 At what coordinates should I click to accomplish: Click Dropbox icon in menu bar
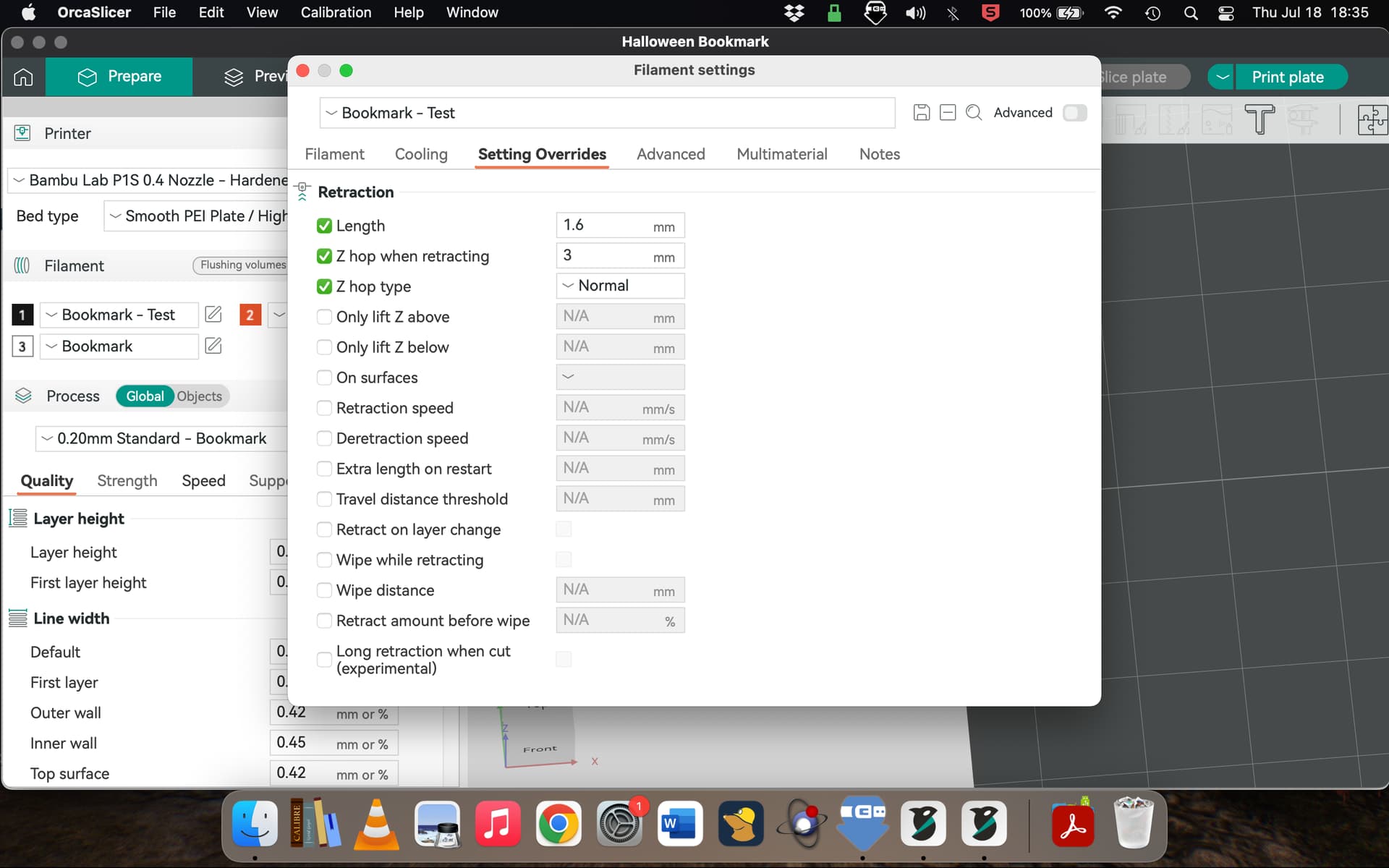coord(794,12)
